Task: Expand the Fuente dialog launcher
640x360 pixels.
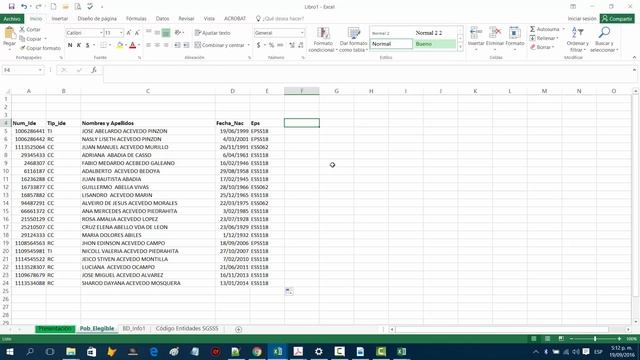Action: pos(139,58)
